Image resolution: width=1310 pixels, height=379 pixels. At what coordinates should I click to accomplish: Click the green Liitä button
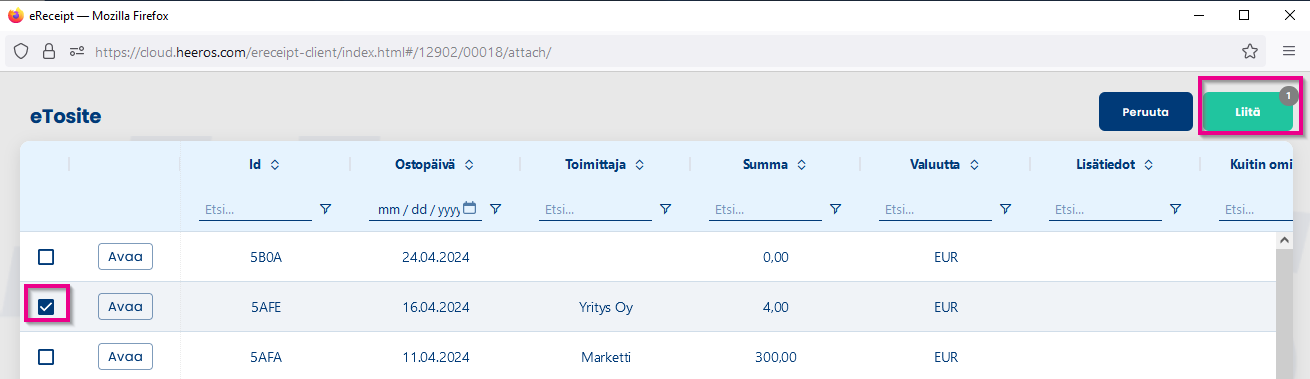[x=1247, y=112]
